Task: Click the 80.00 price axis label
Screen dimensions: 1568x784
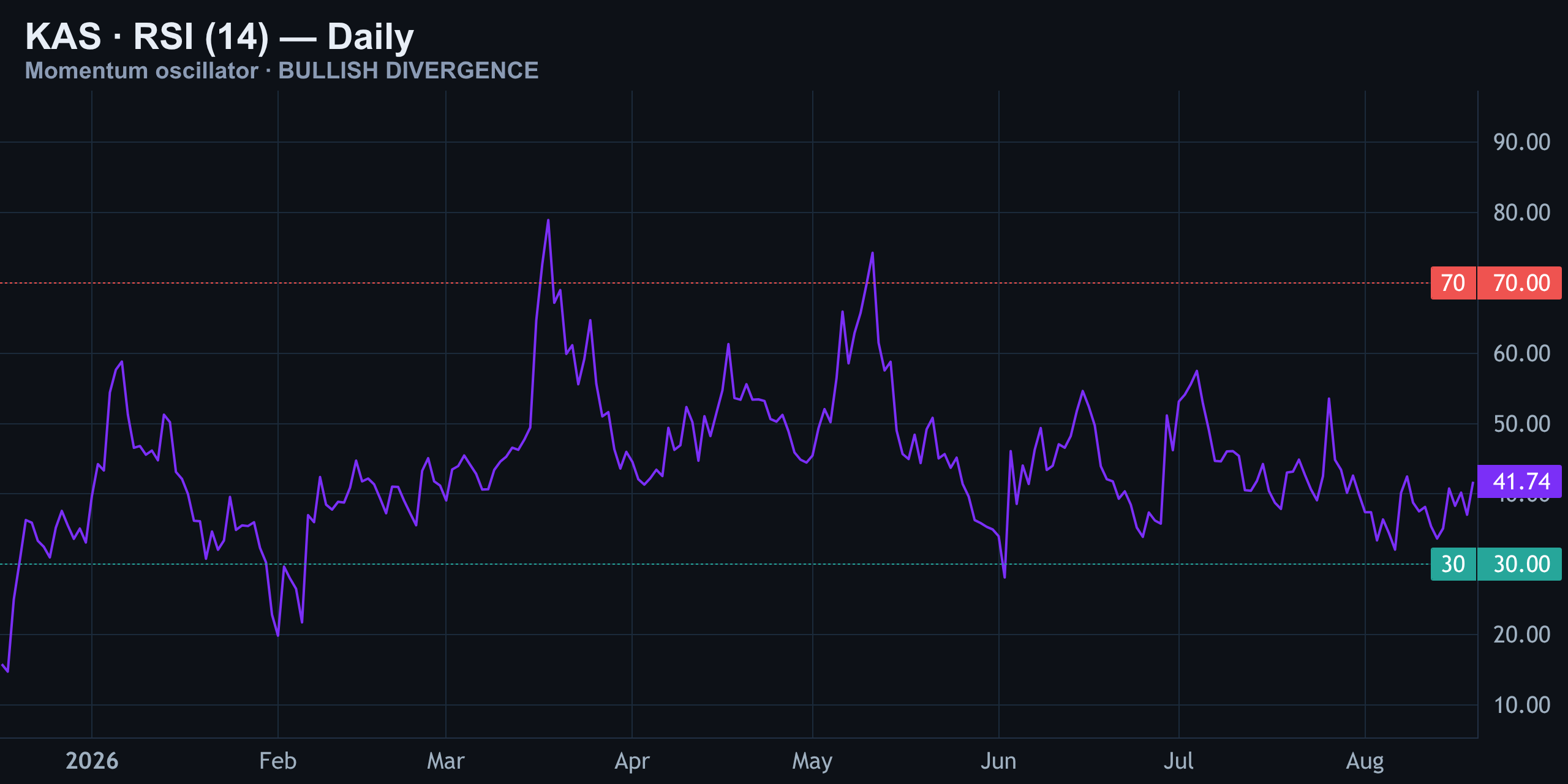Action: (1521, 213)
